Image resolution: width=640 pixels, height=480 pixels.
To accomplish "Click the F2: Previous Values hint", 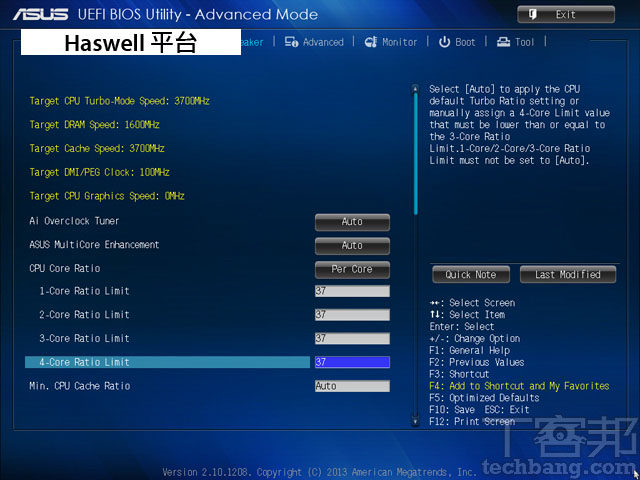I will click(x=477, y=362).
